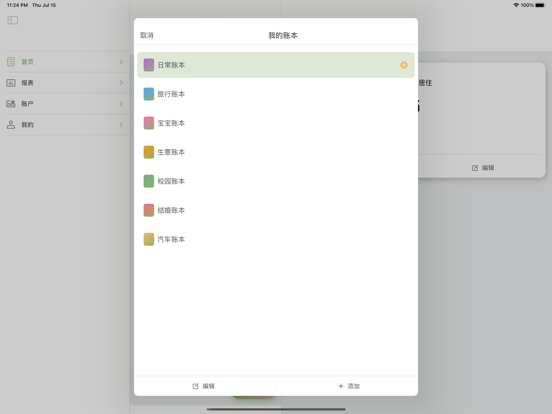The width and height of the screenshot is (552, 414).
Task: Expand the 我的 row chevron
Action: point(121,125)
